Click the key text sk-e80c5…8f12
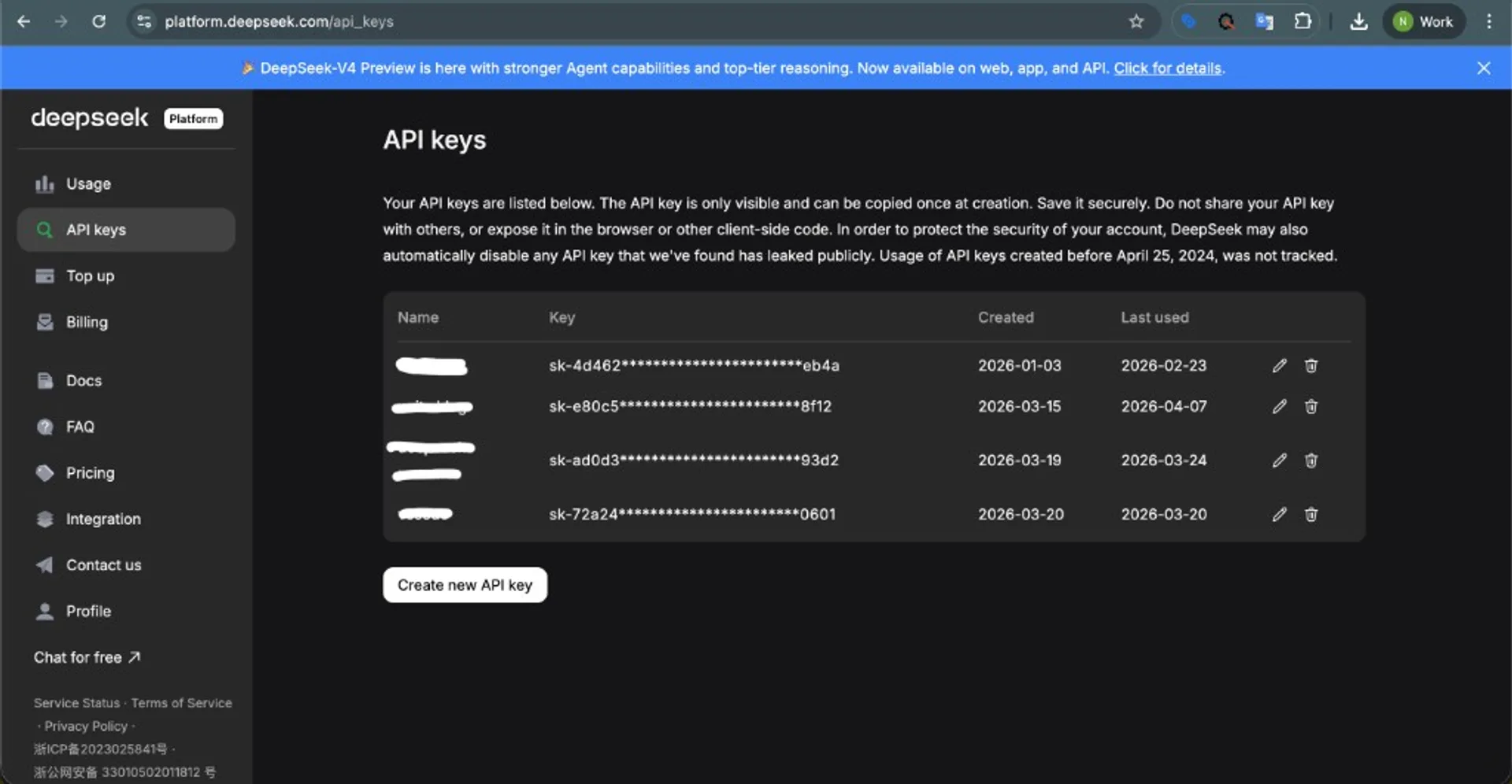This screenshot has width=1512, height=784. pos(690,406)
